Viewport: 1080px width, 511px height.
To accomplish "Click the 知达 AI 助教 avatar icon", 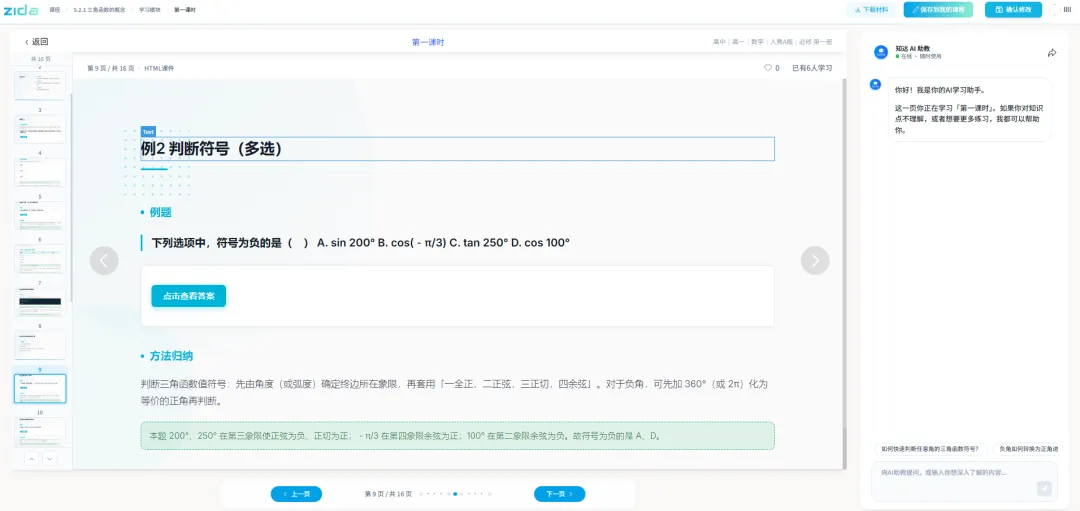I will 880,52.
